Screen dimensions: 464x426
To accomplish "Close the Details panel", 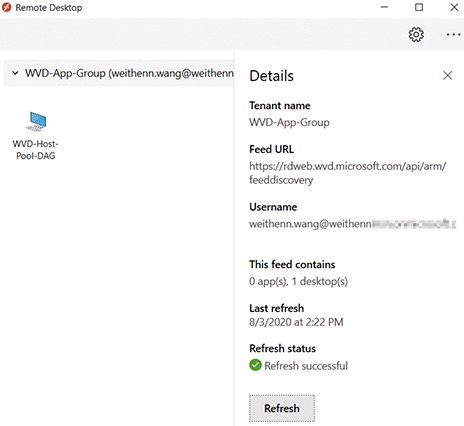I will pyautogui.click(x=447, y=75).
